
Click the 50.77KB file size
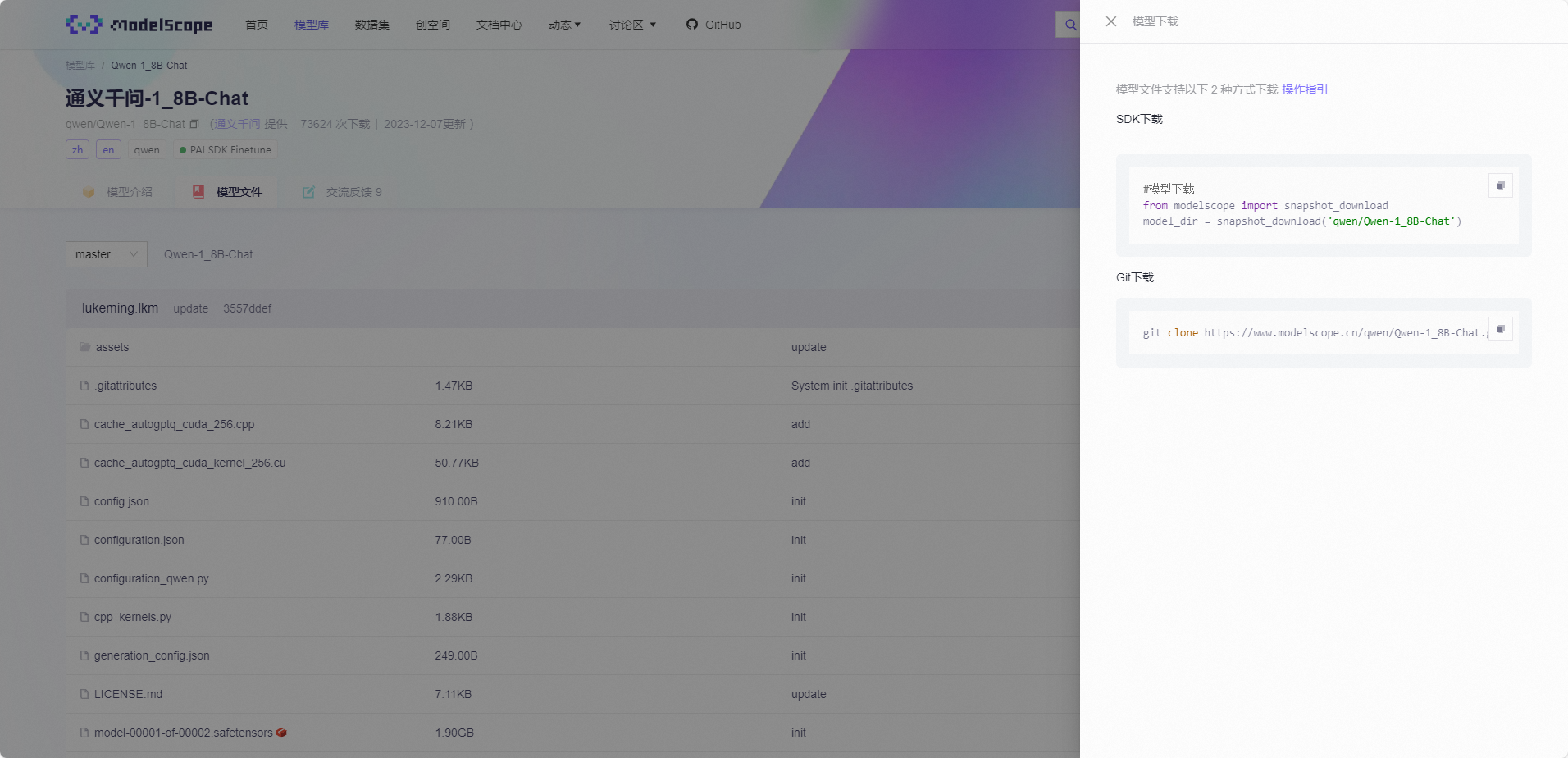pos(457,463)
